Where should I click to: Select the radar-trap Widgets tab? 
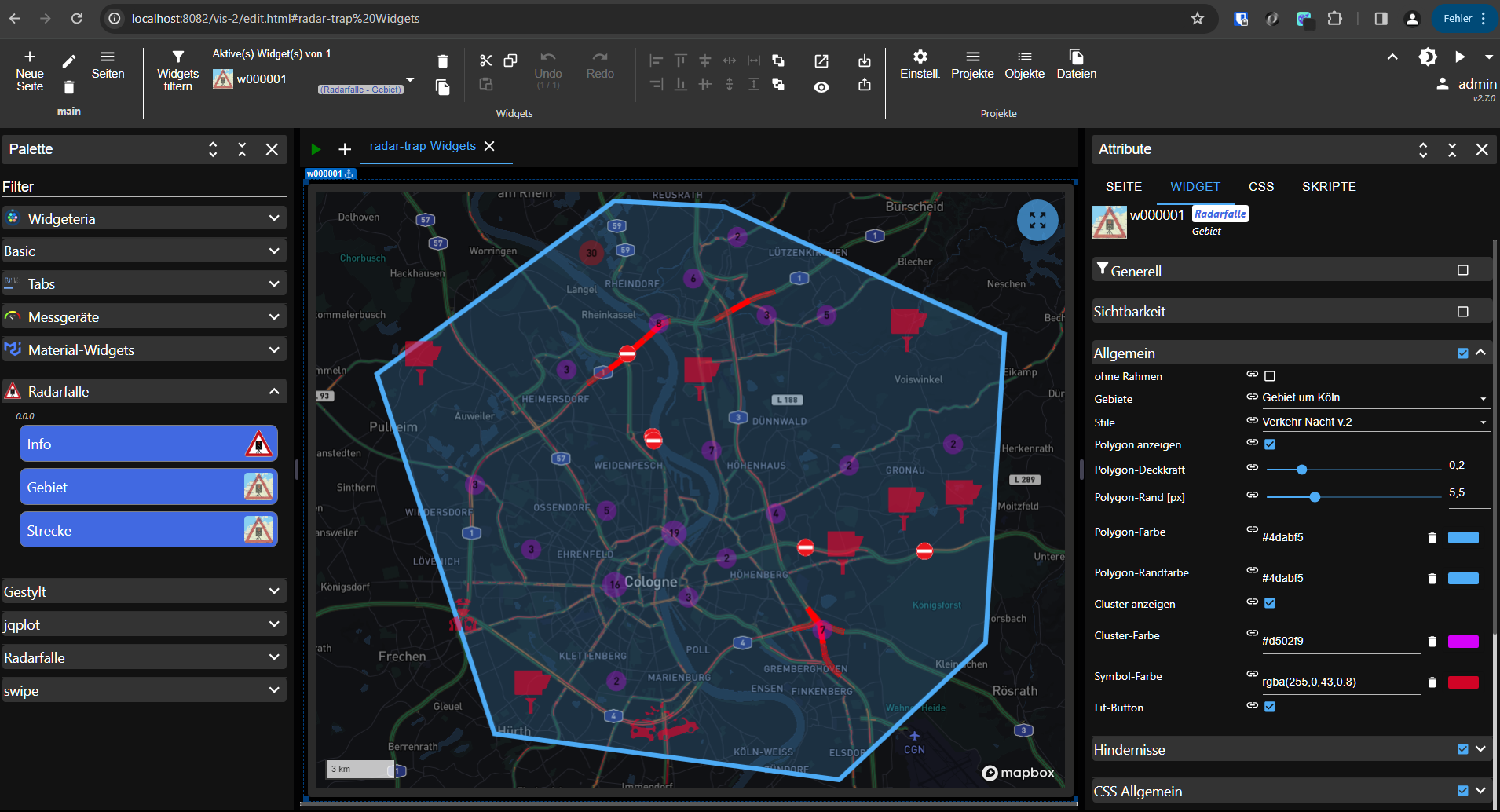tap(423, 146)
